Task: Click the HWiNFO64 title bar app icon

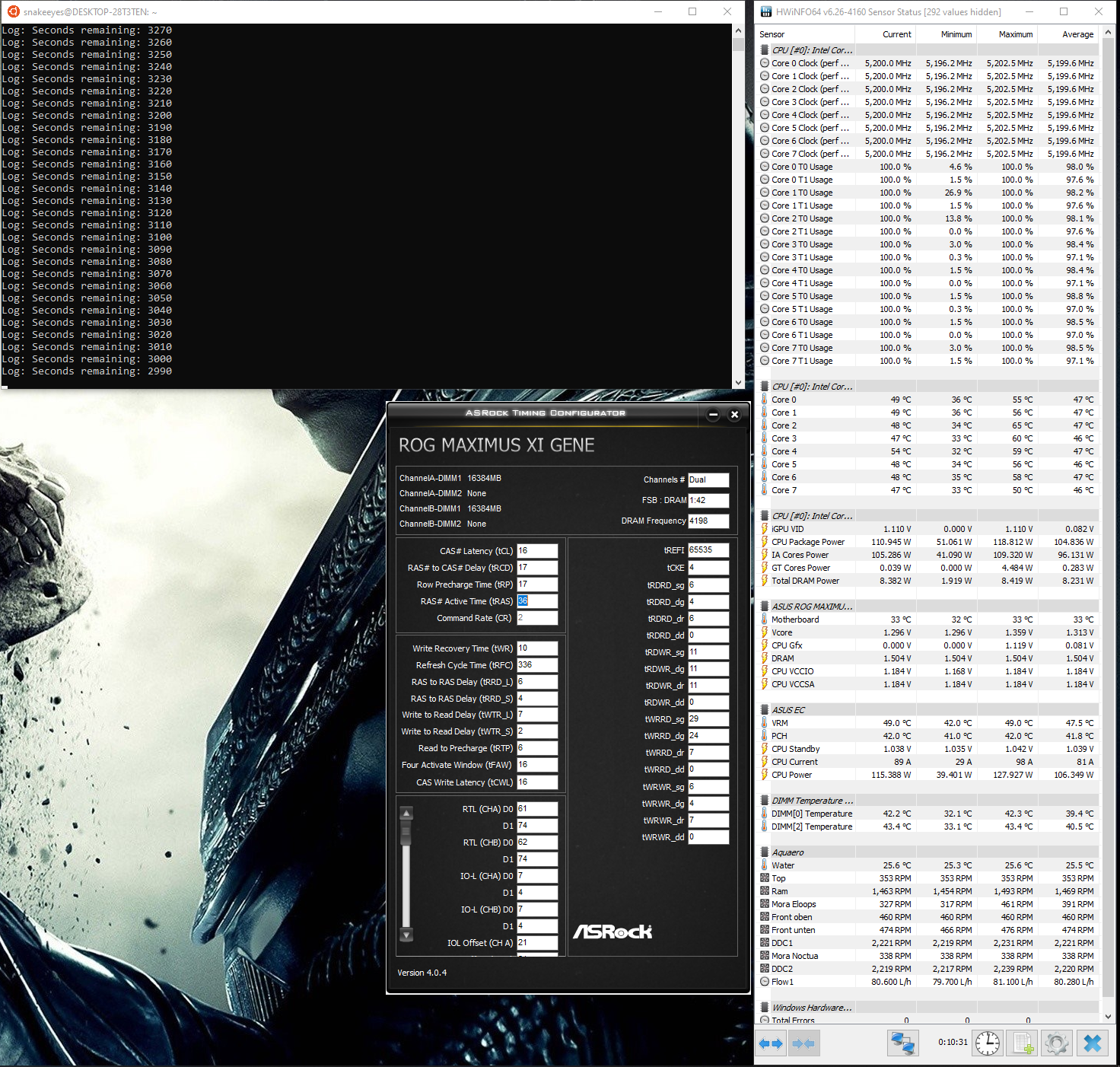Action: point(765,11)
